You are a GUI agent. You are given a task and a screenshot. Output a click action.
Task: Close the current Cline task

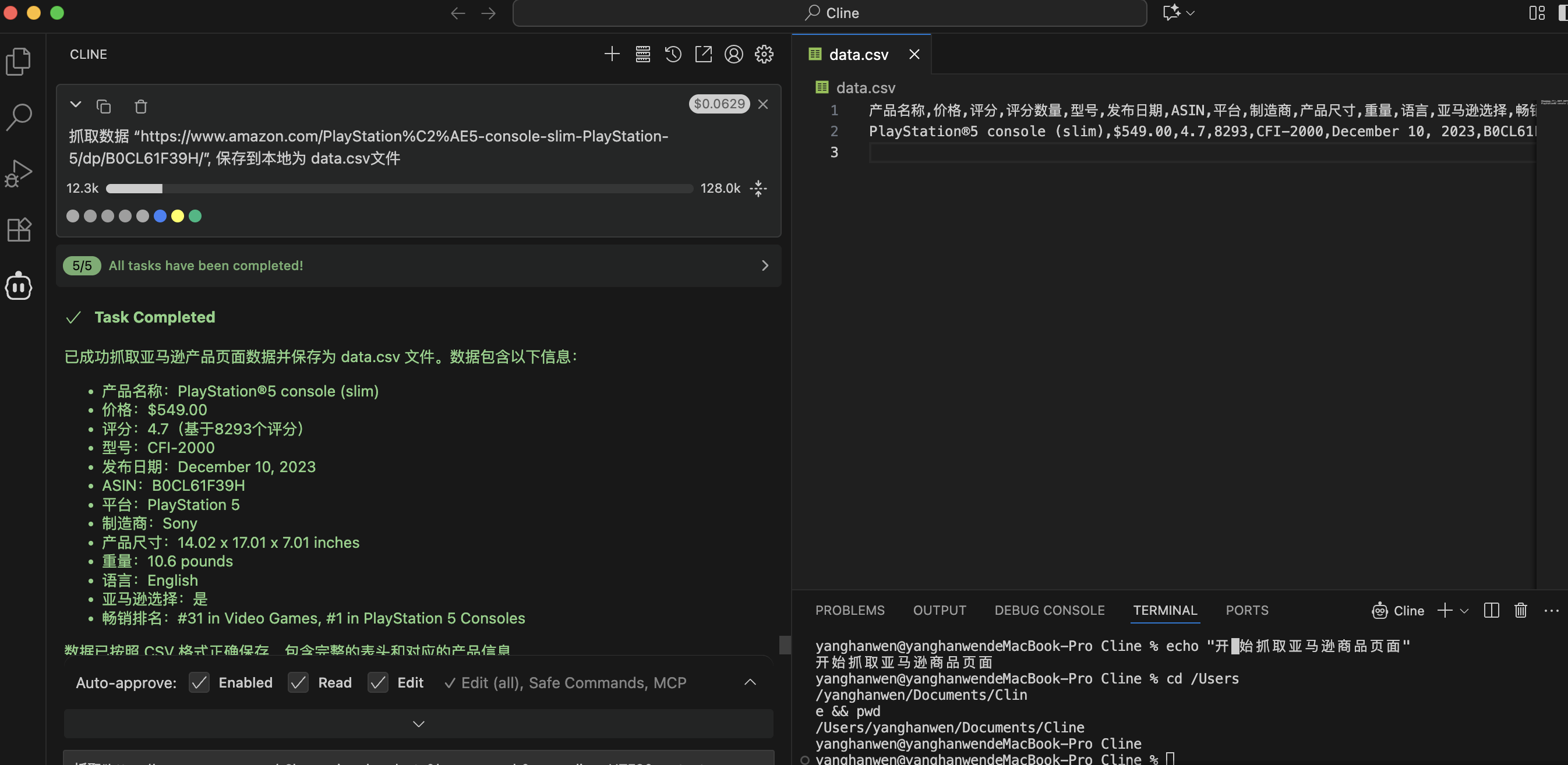(763, 104)
